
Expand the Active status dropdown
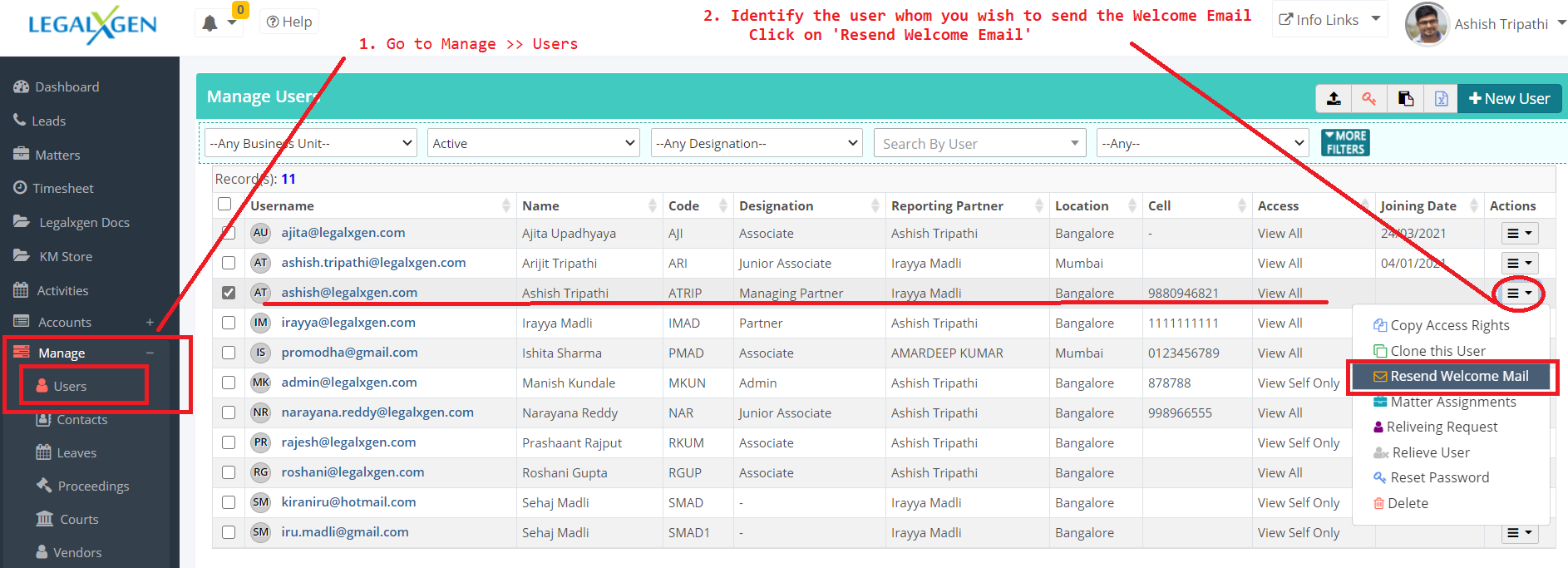pos(533,143)
